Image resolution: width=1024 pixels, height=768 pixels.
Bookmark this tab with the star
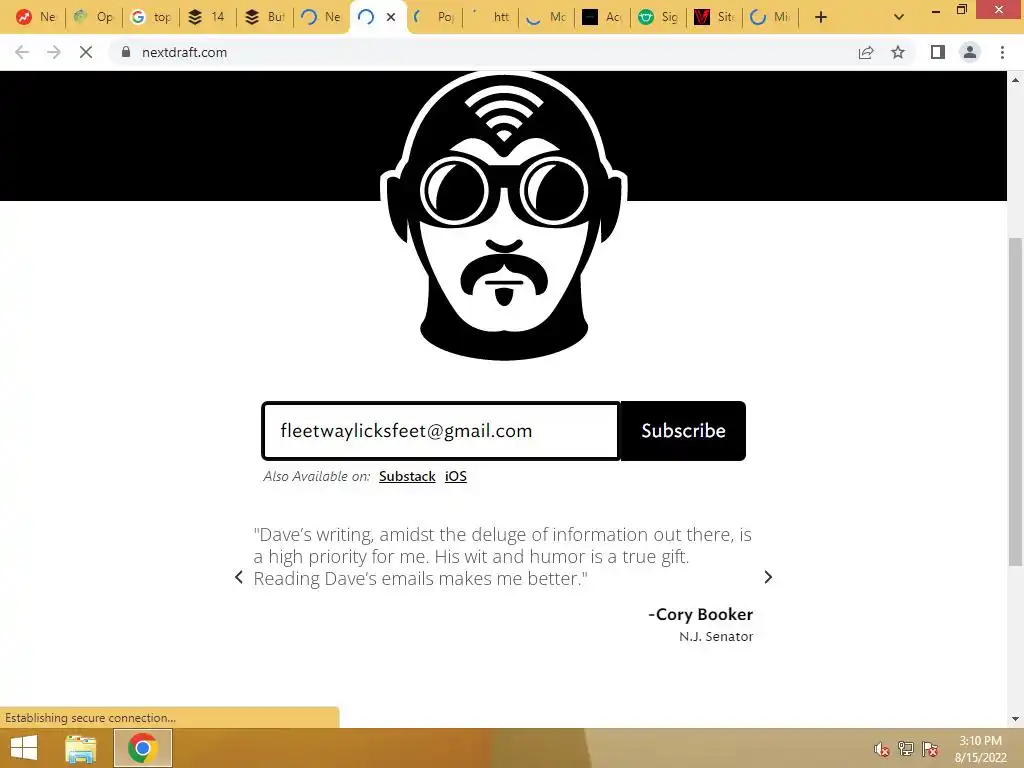pos(898,52)
